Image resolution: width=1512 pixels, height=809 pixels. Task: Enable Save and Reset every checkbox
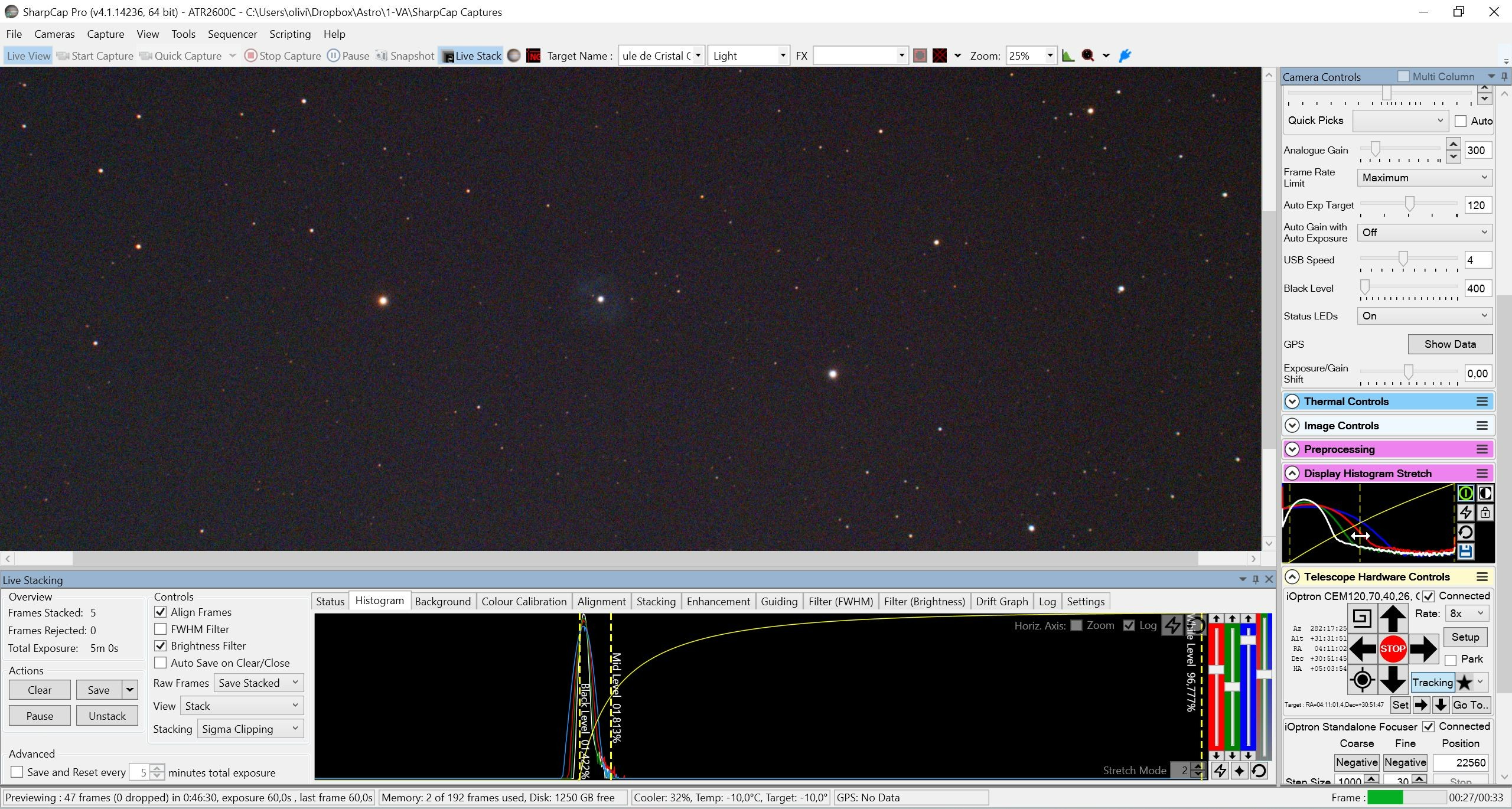coord(17,772)
